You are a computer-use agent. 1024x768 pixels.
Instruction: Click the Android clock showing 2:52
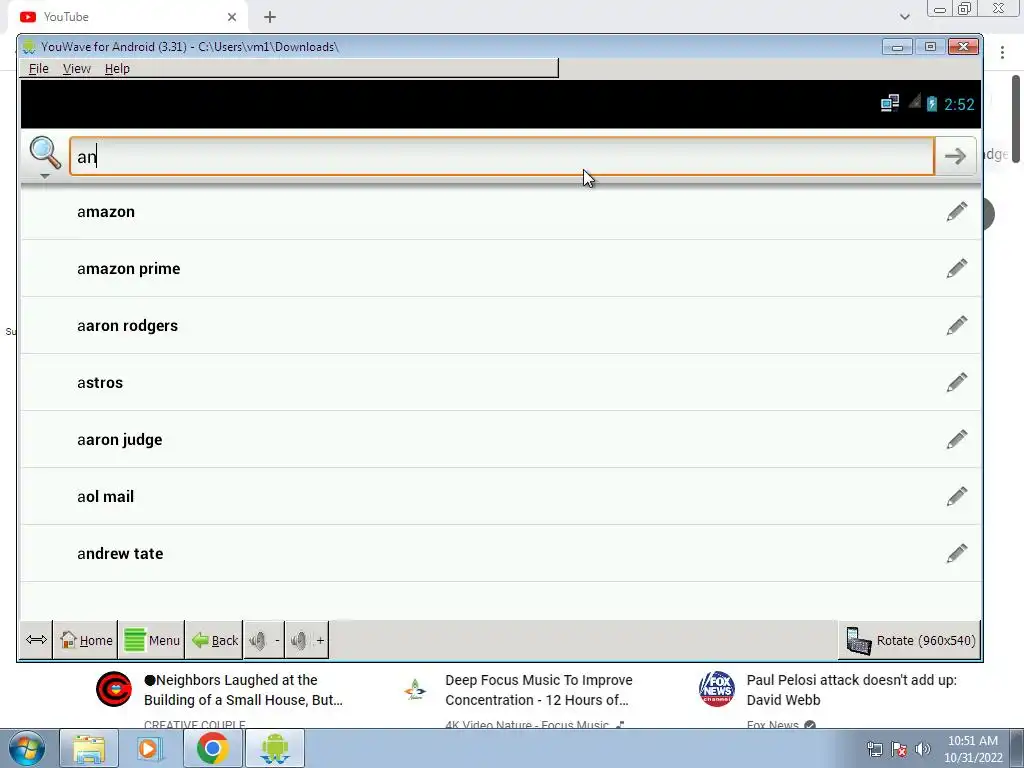click(x=959, y=104)
